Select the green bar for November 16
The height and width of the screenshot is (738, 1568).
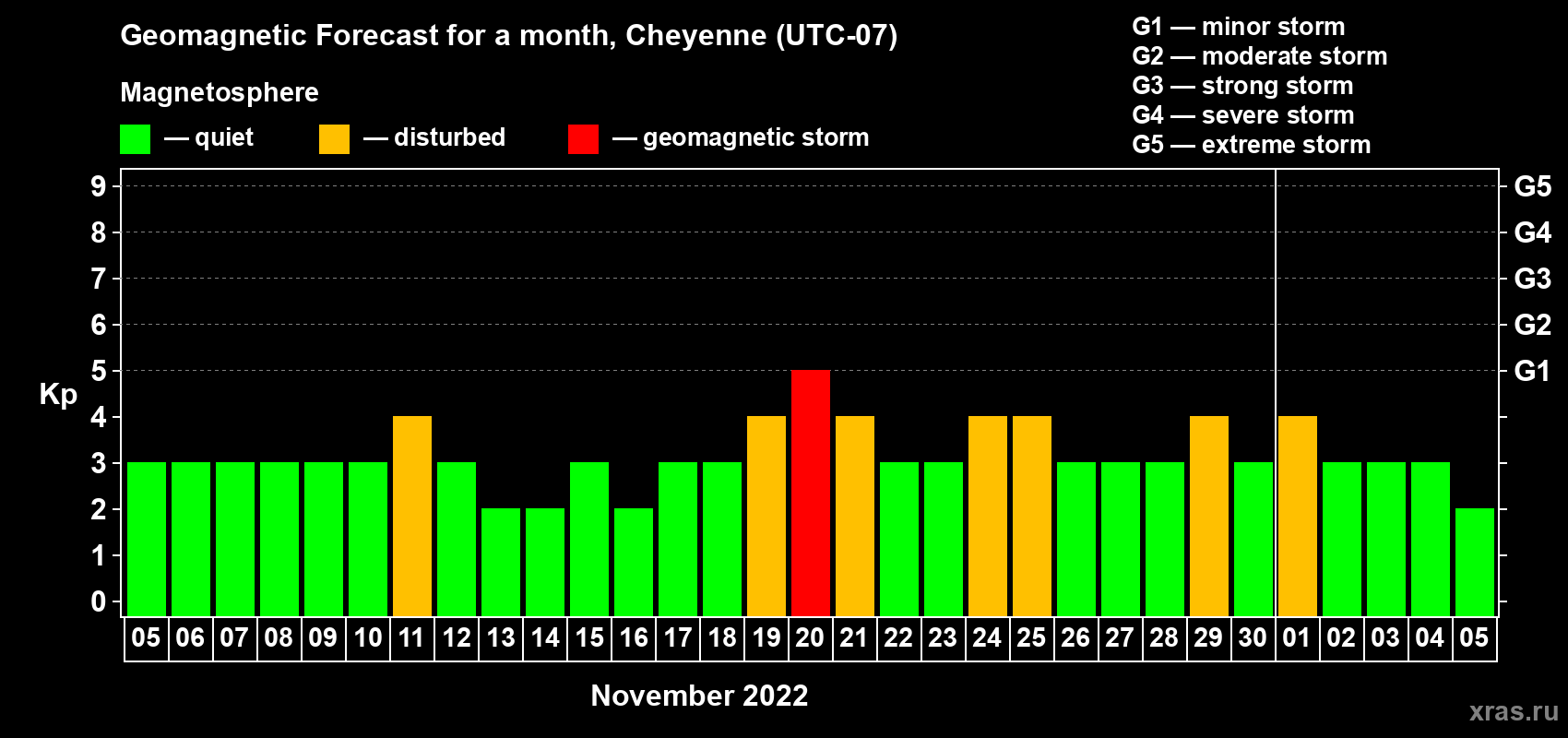click(634, 562)
